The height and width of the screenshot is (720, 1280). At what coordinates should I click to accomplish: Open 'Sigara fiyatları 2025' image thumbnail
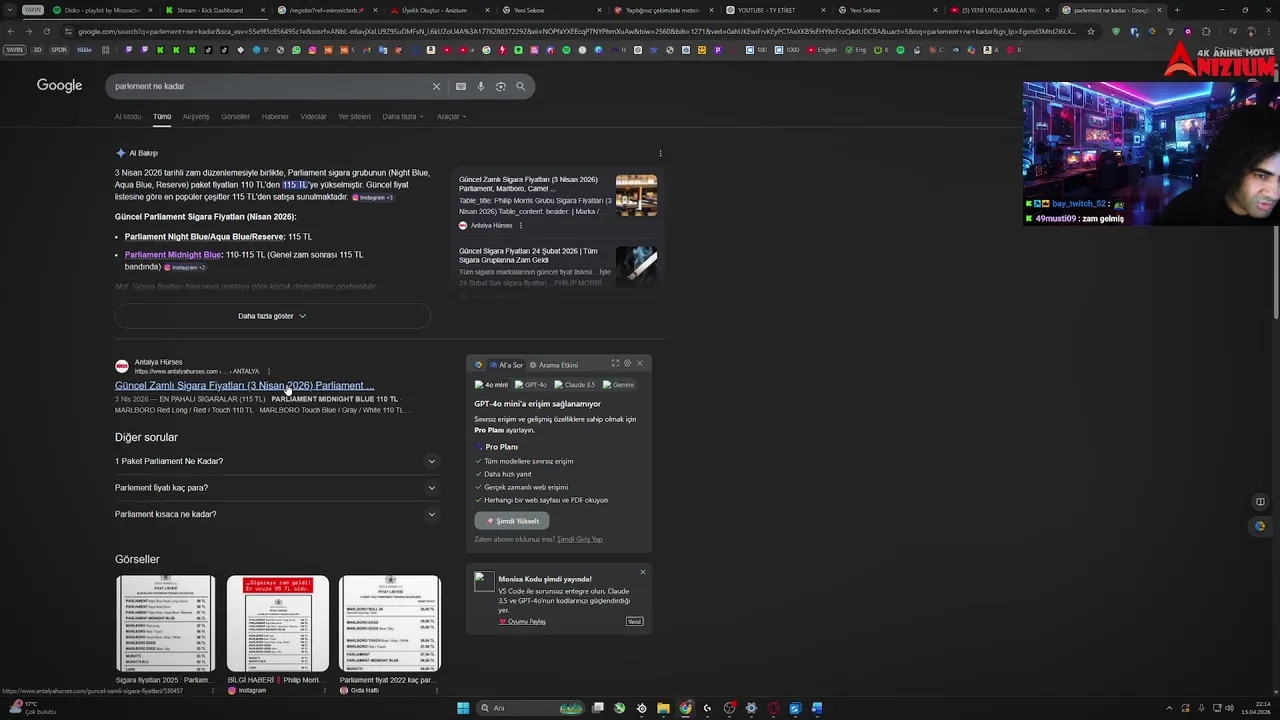tap(165, 624)
